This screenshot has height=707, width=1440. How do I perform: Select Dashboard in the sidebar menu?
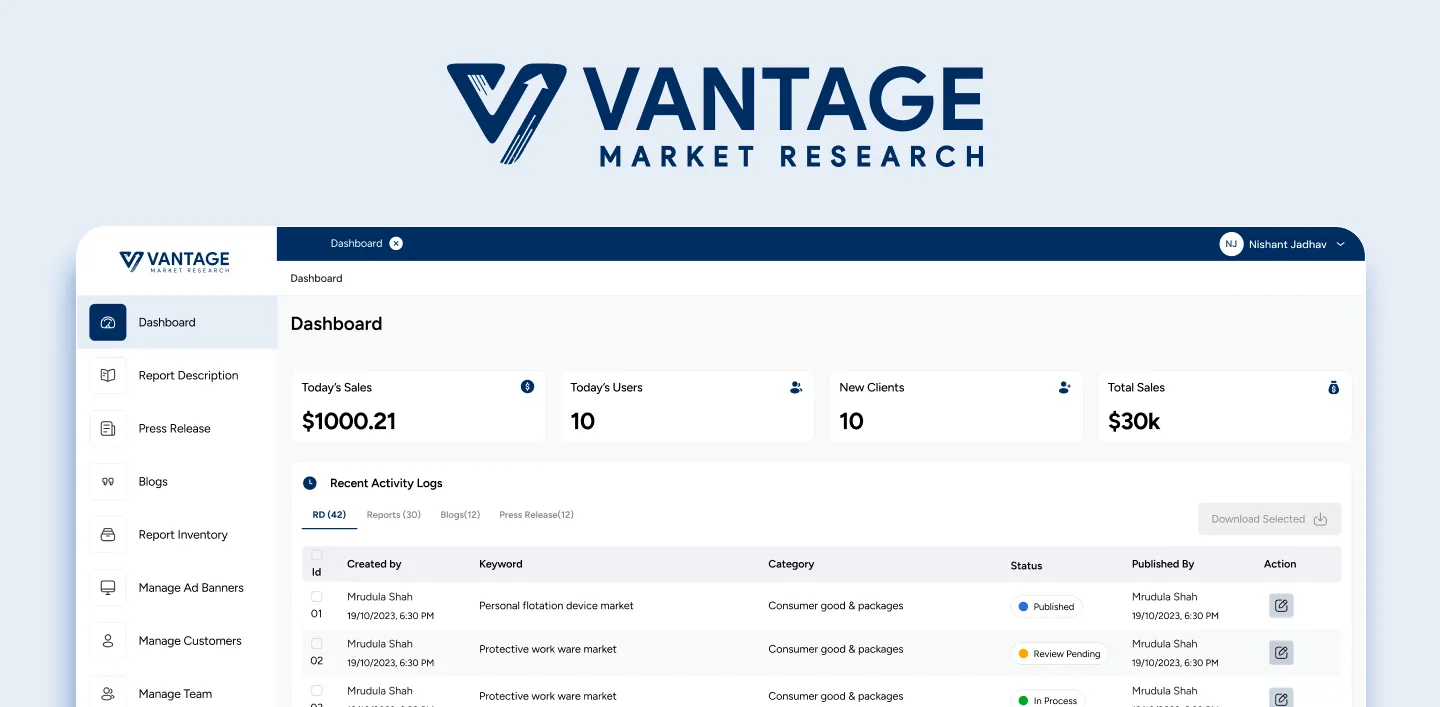pyautogui.click(x=177, y=322)
